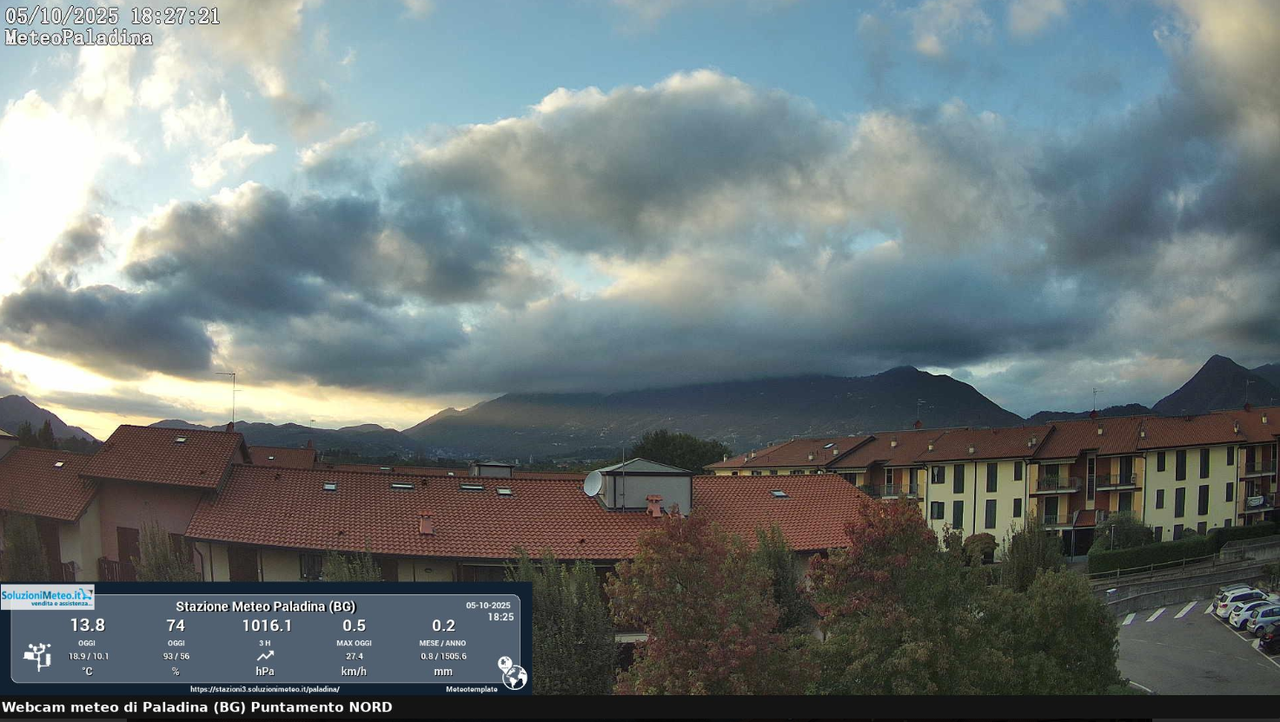Click the km/h unit label

tap(354, 671)
